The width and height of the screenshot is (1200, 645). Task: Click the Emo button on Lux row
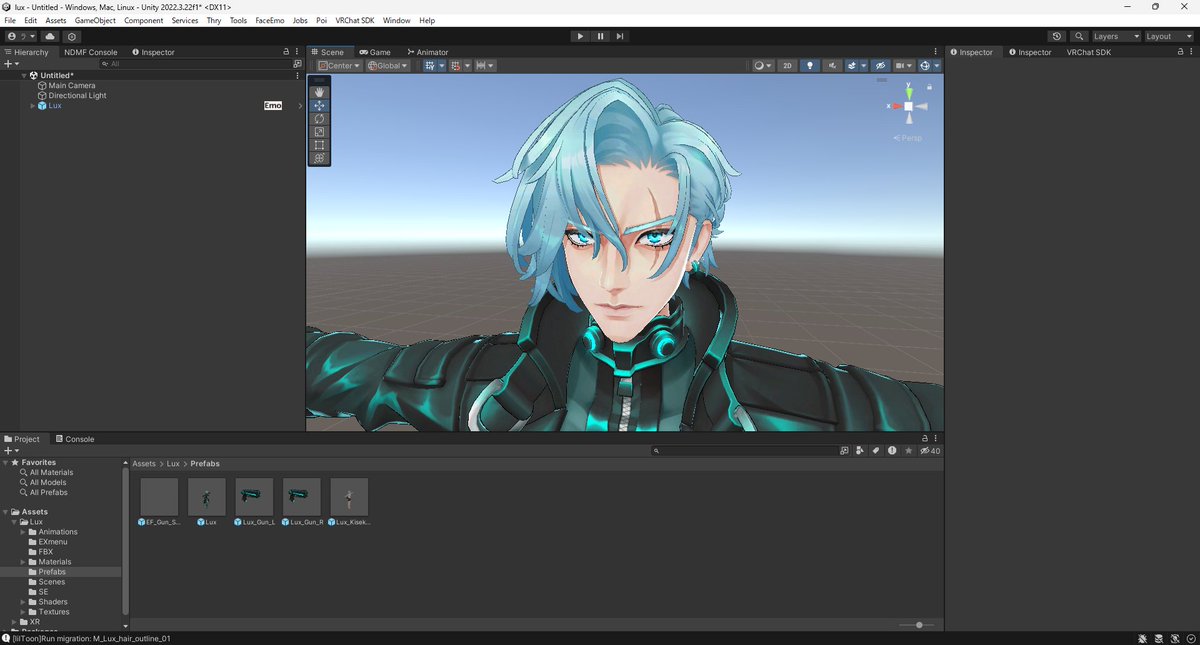pos(273,105)
